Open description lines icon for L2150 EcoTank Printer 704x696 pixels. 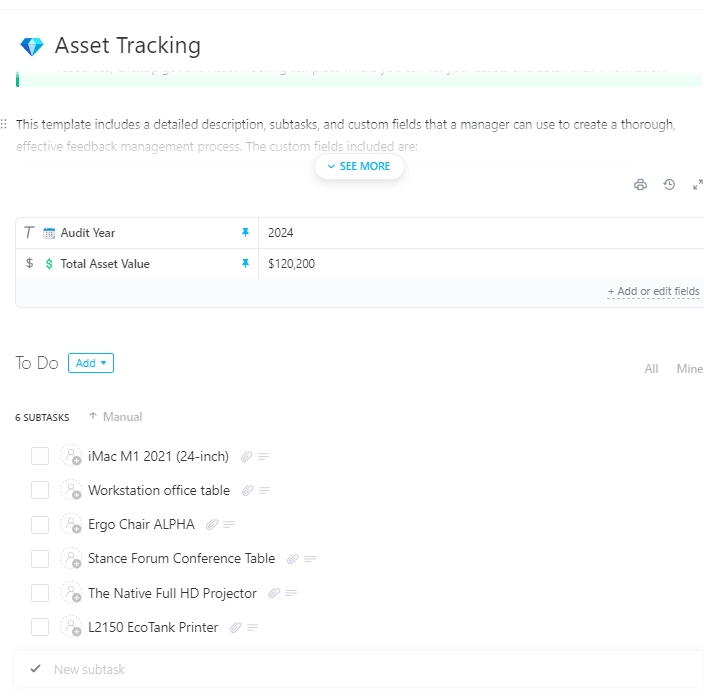[x=252, y=627]
